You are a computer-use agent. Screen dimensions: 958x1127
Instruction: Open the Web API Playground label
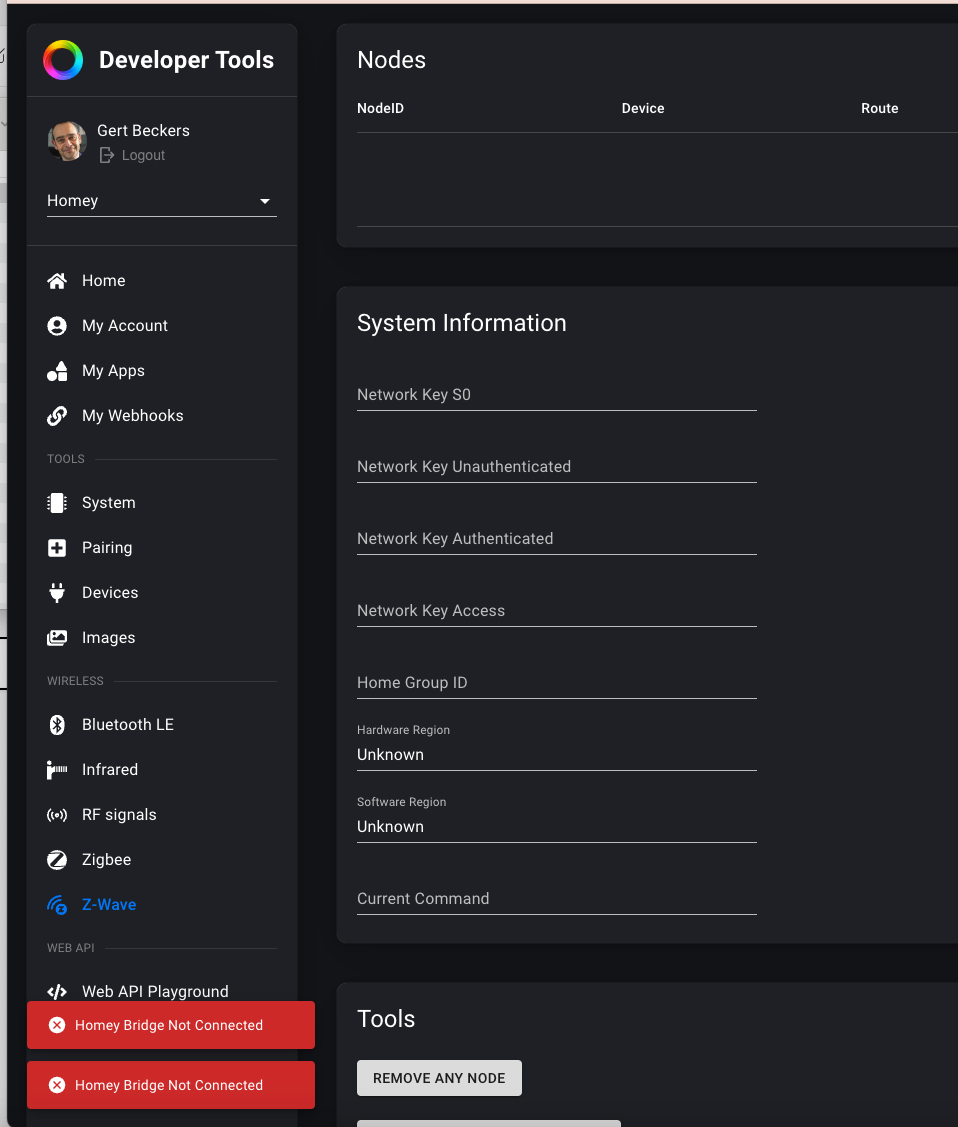155,992
